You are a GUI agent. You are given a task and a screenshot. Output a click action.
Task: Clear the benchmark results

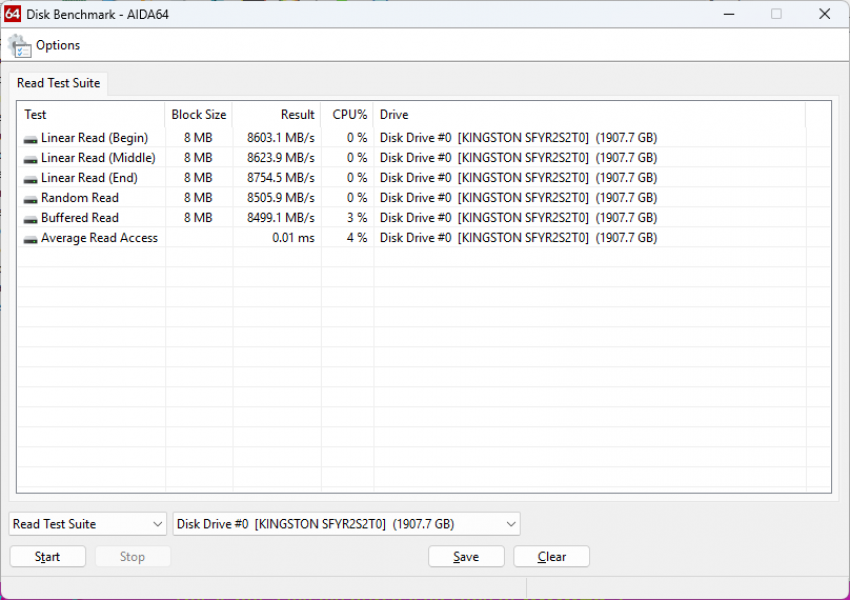click(551, 557)
